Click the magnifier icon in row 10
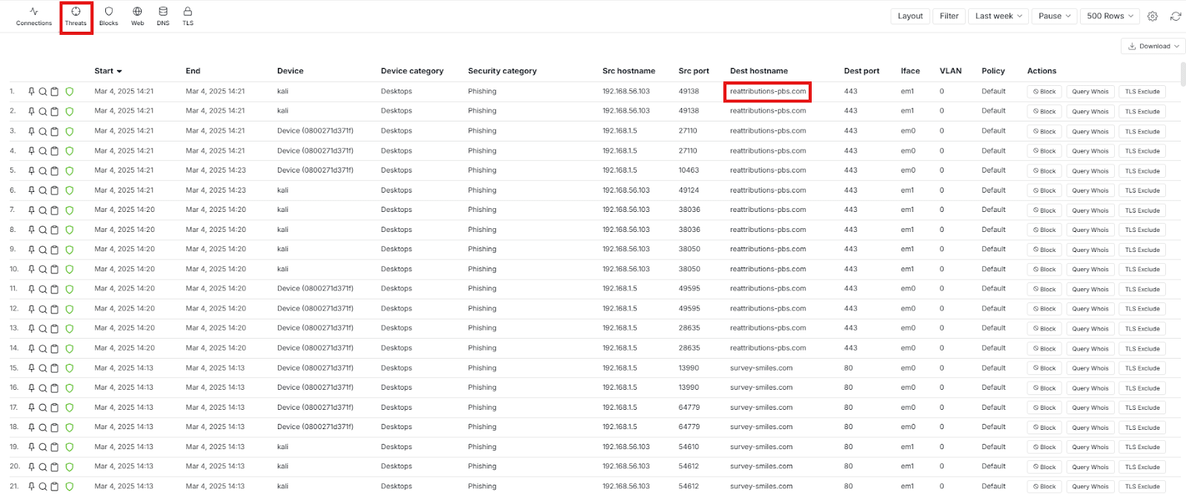This screenshot has height=495, width=1186. [x=43, y=269]
